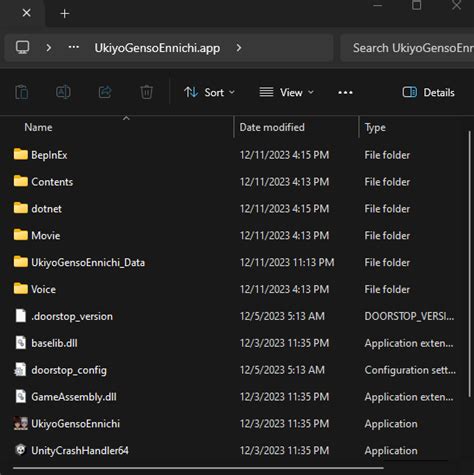Click the baselib.dll file name
The width and height of the screenshot is (474, 475).
(54, 343)
